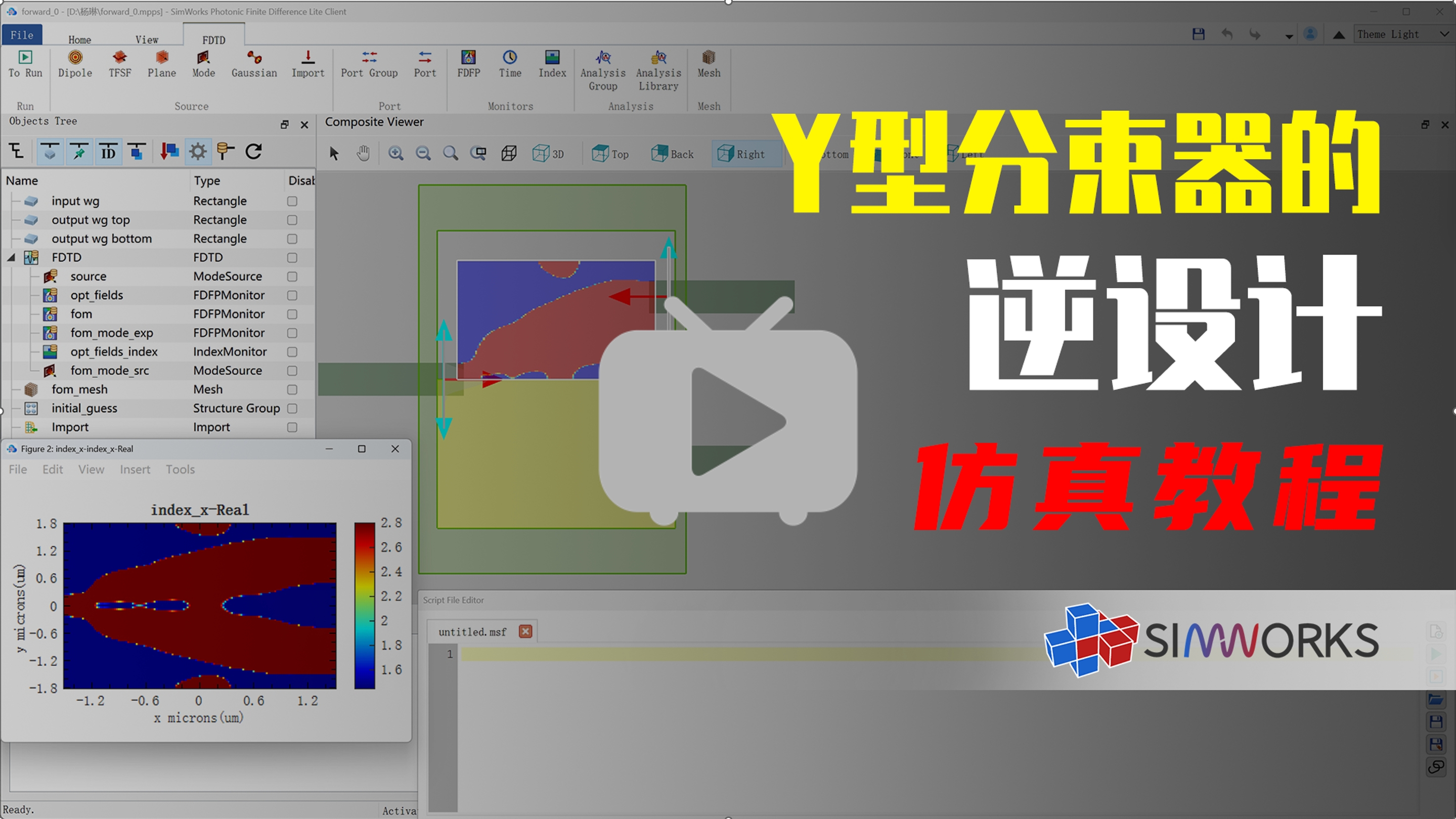Select the FDTD ribbon tab

pyautogui.click(x=213, y=39)
